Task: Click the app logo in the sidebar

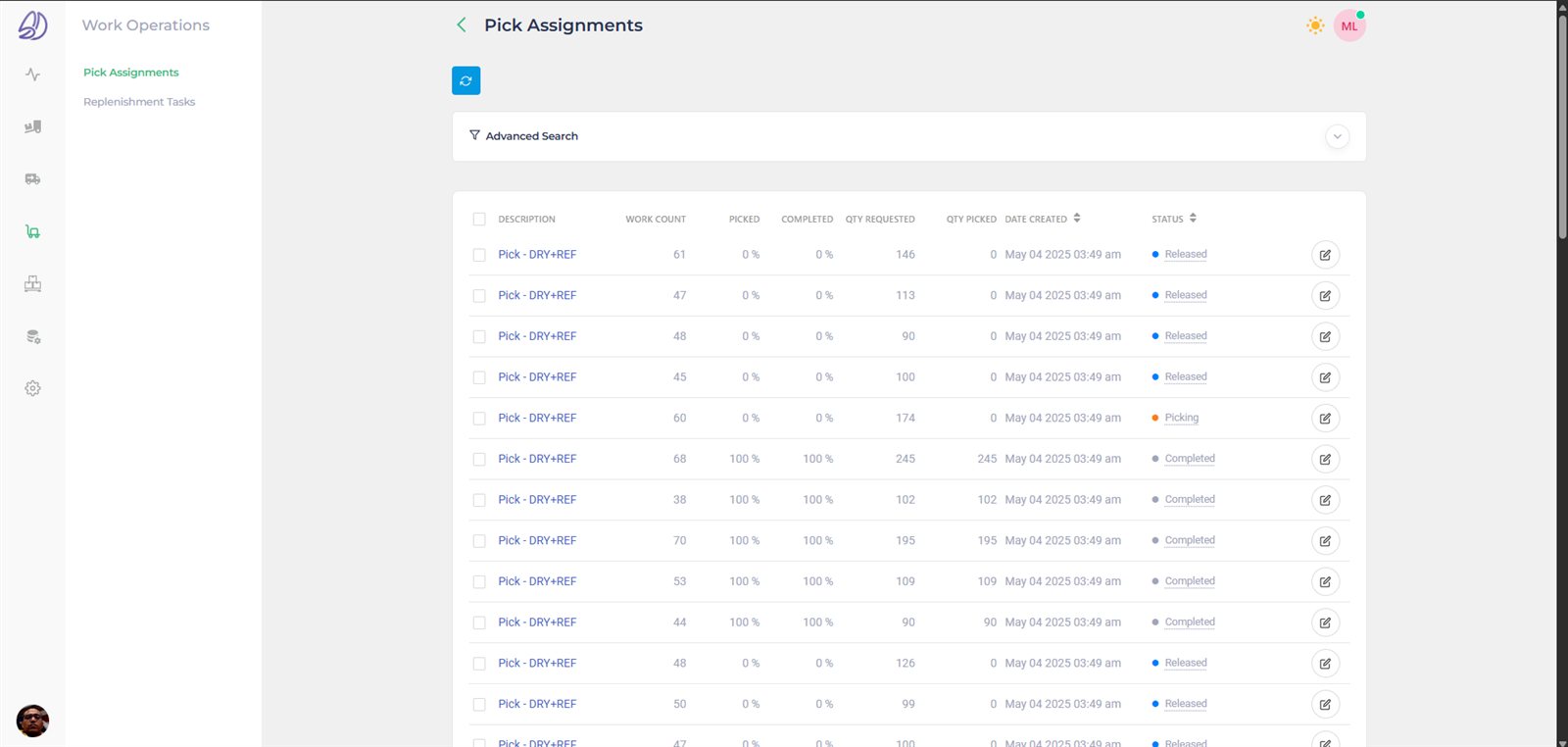Action: pos(32,25)
